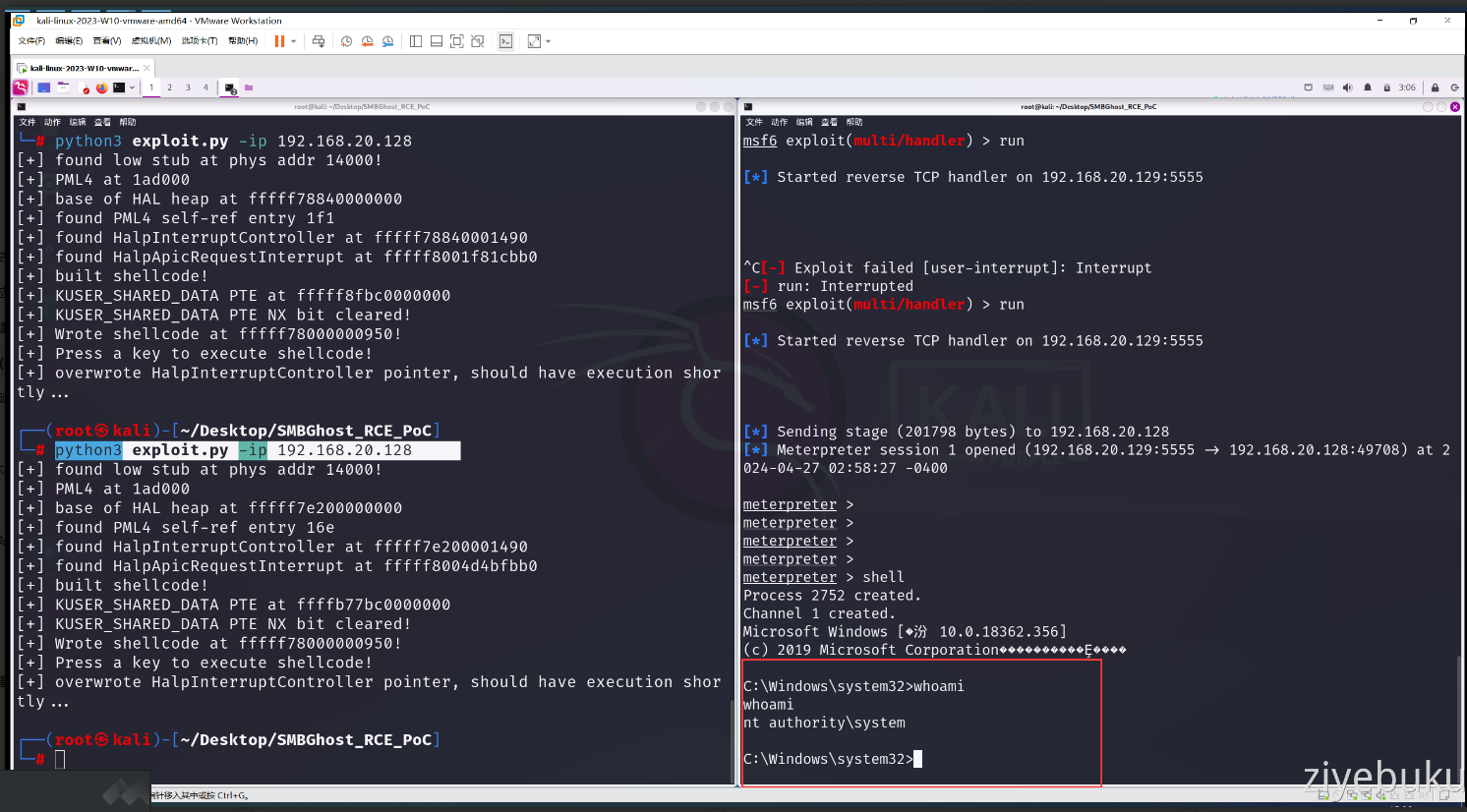Open VMware 帮助(H) menu
1467x812 pixels.
click(242, 41)
